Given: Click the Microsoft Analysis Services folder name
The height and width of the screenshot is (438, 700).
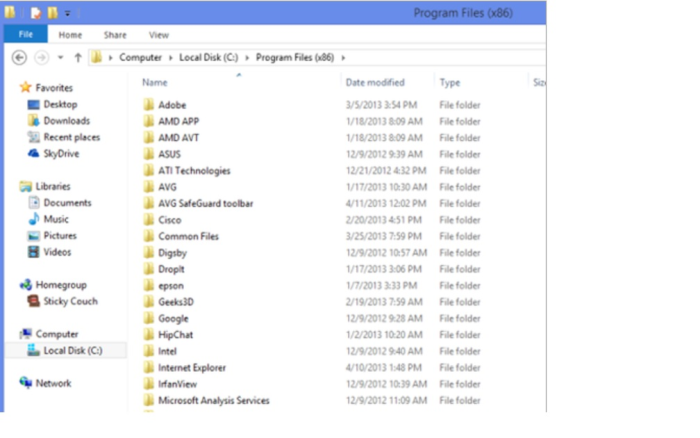Looking at the screenshot, I should coord(214,400).
